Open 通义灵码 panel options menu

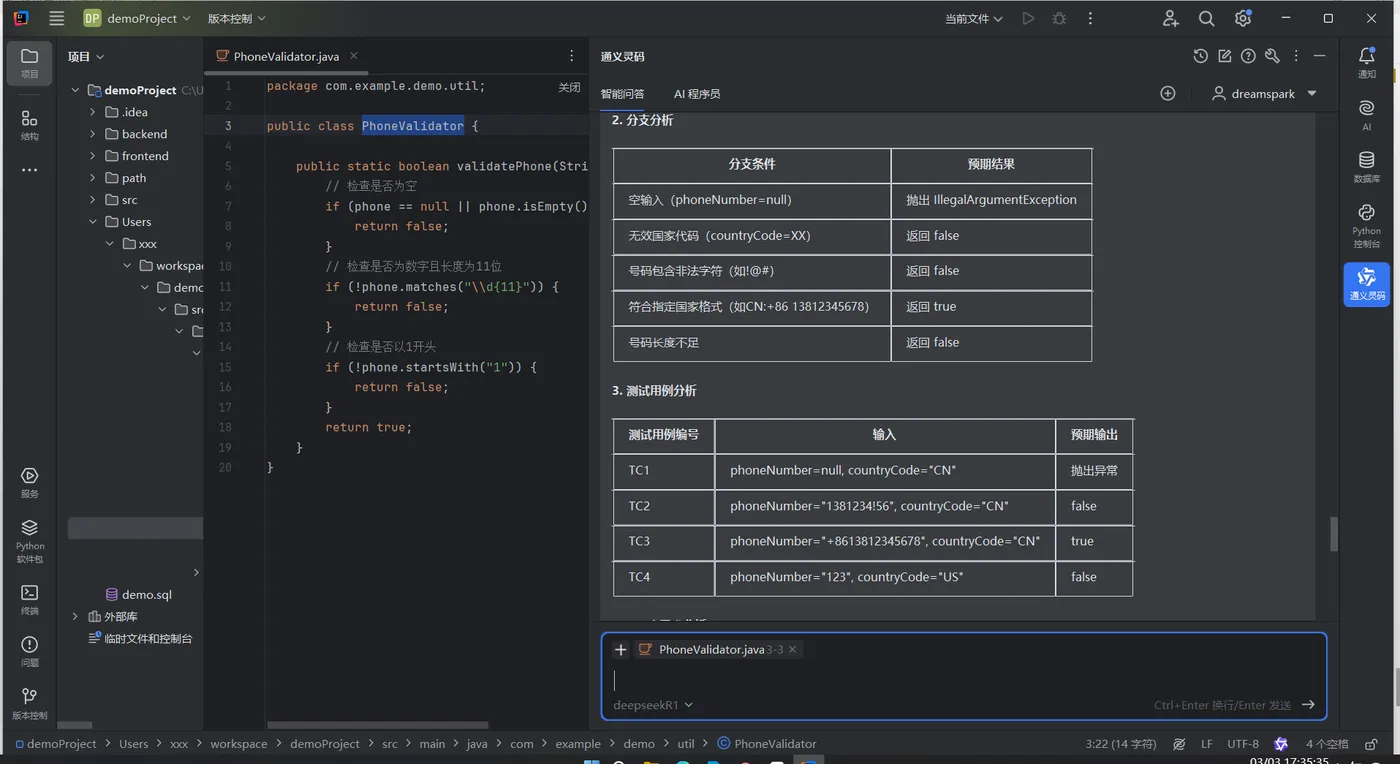coord(1296,56)
